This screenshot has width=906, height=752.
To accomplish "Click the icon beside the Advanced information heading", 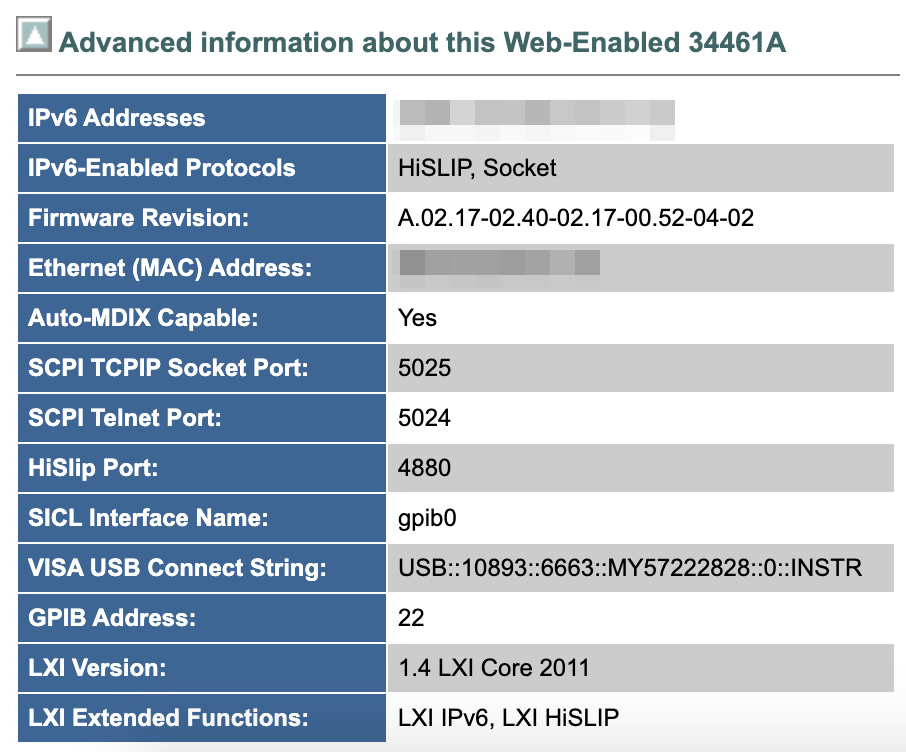I will coord(33,38).
